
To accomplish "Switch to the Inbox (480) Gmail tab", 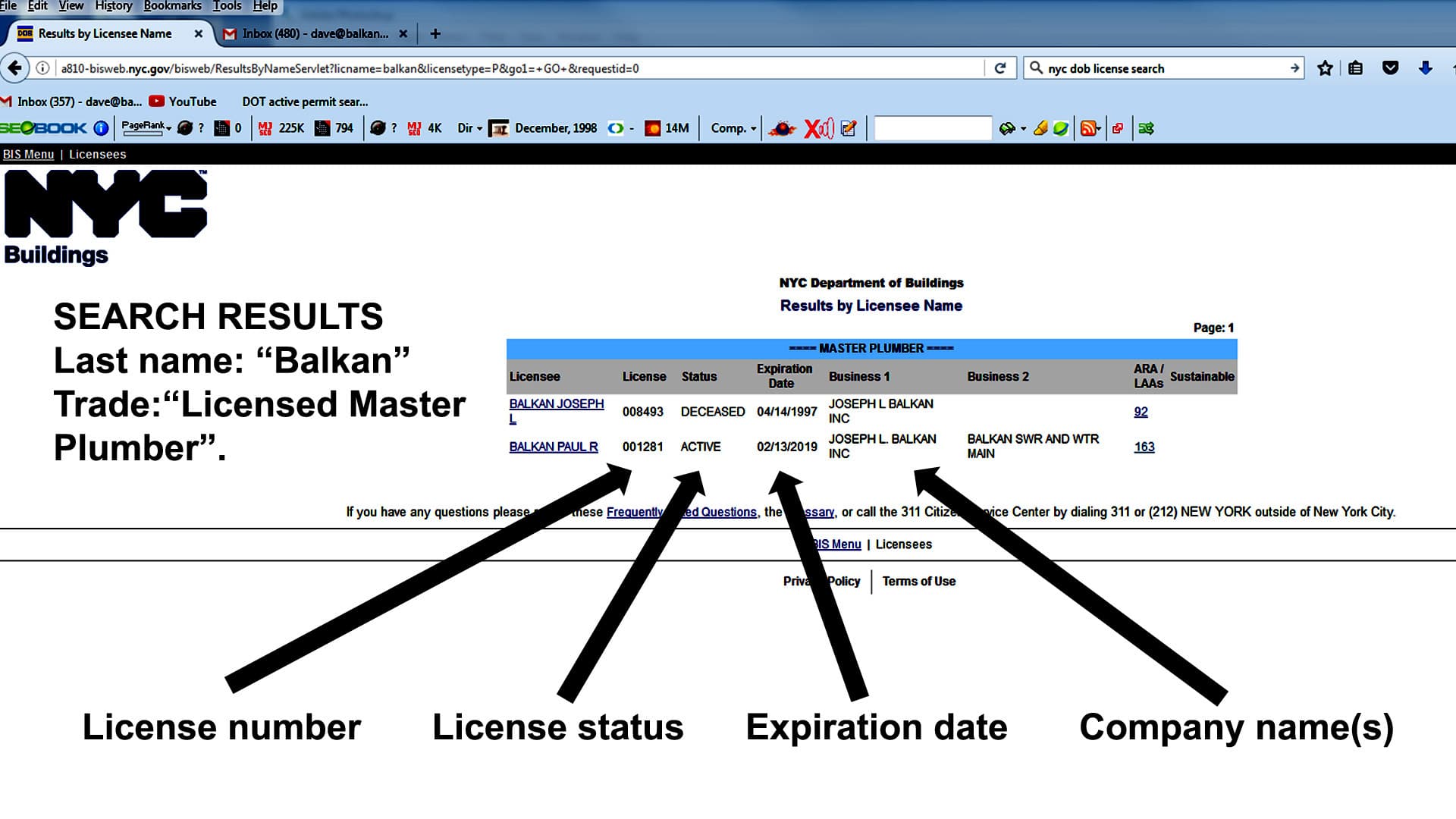I will point(315,33).
